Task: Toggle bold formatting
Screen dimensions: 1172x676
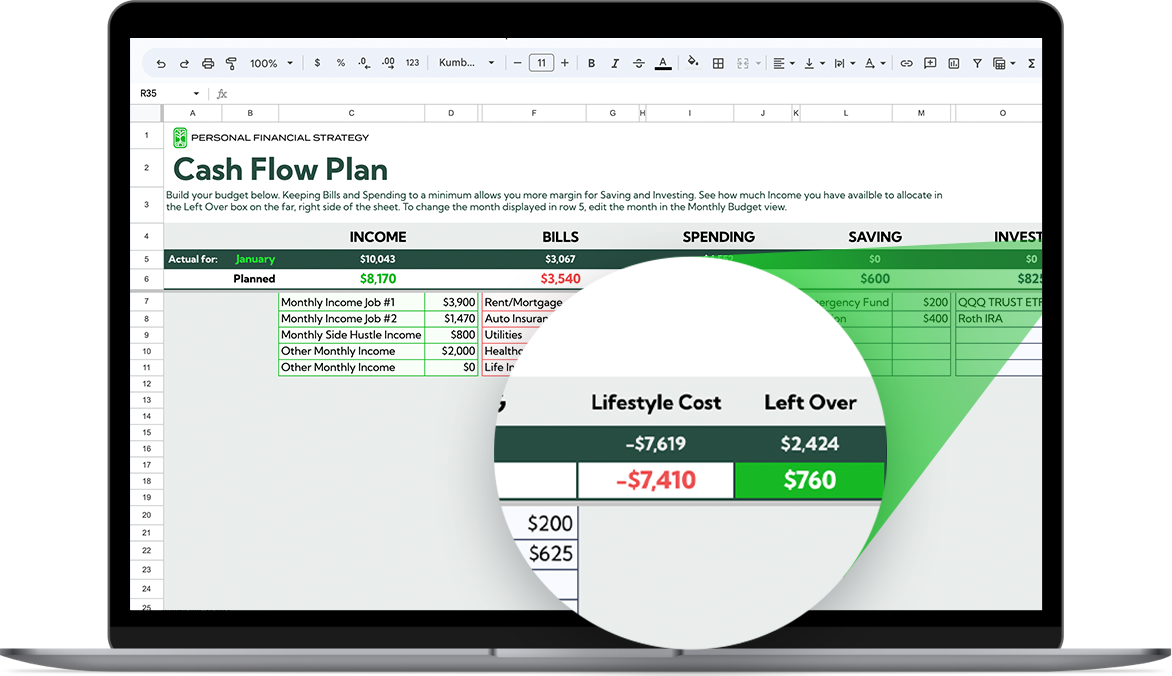Action: 591,64
